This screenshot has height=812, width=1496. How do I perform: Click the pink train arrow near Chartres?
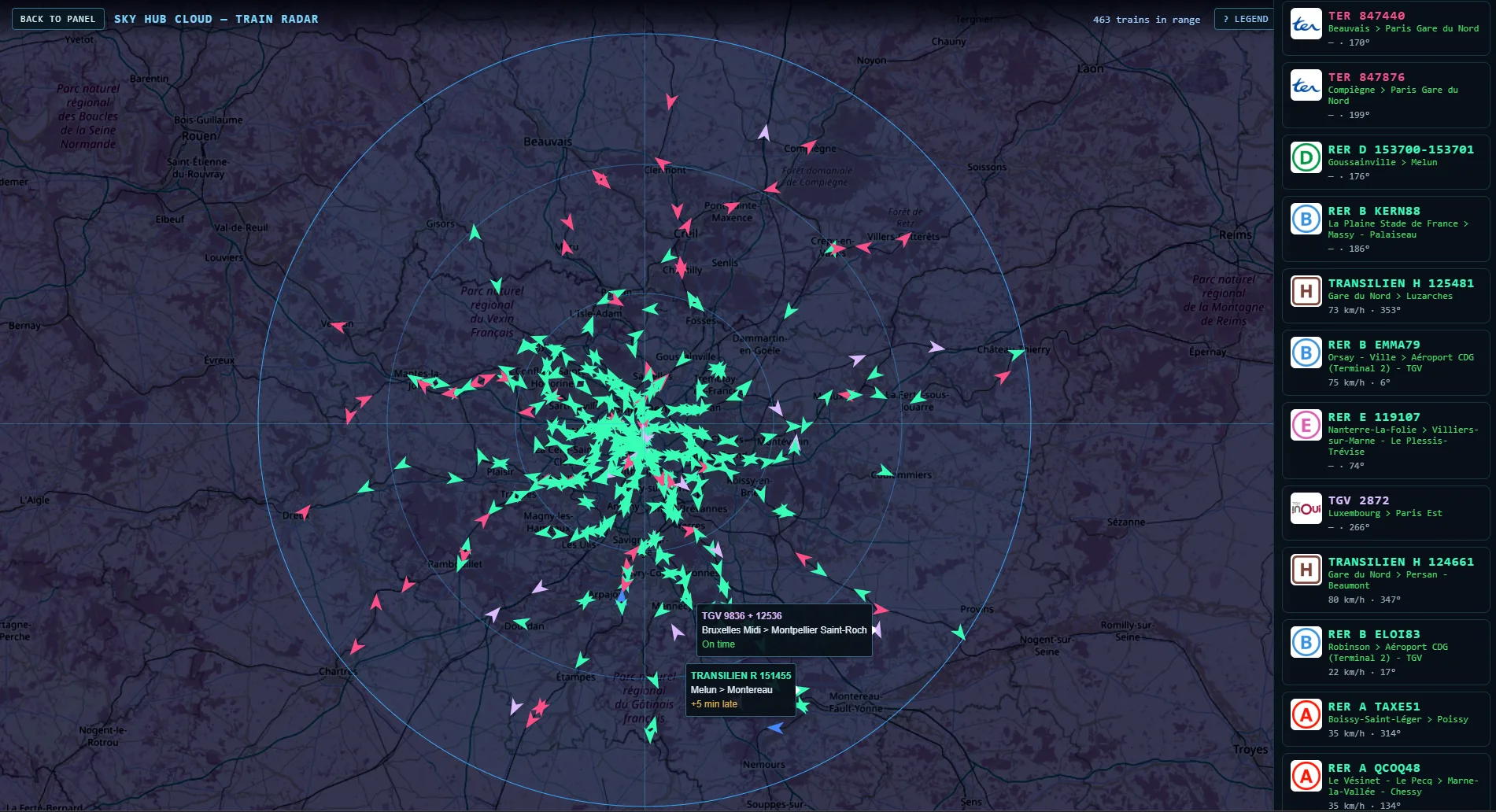356,647
